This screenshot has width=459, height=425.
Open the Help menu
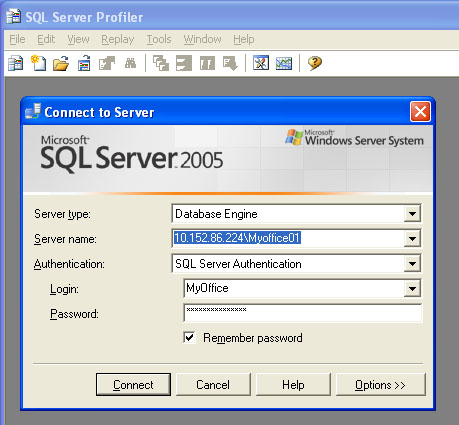pyautogui.click(x=244, y=39)
